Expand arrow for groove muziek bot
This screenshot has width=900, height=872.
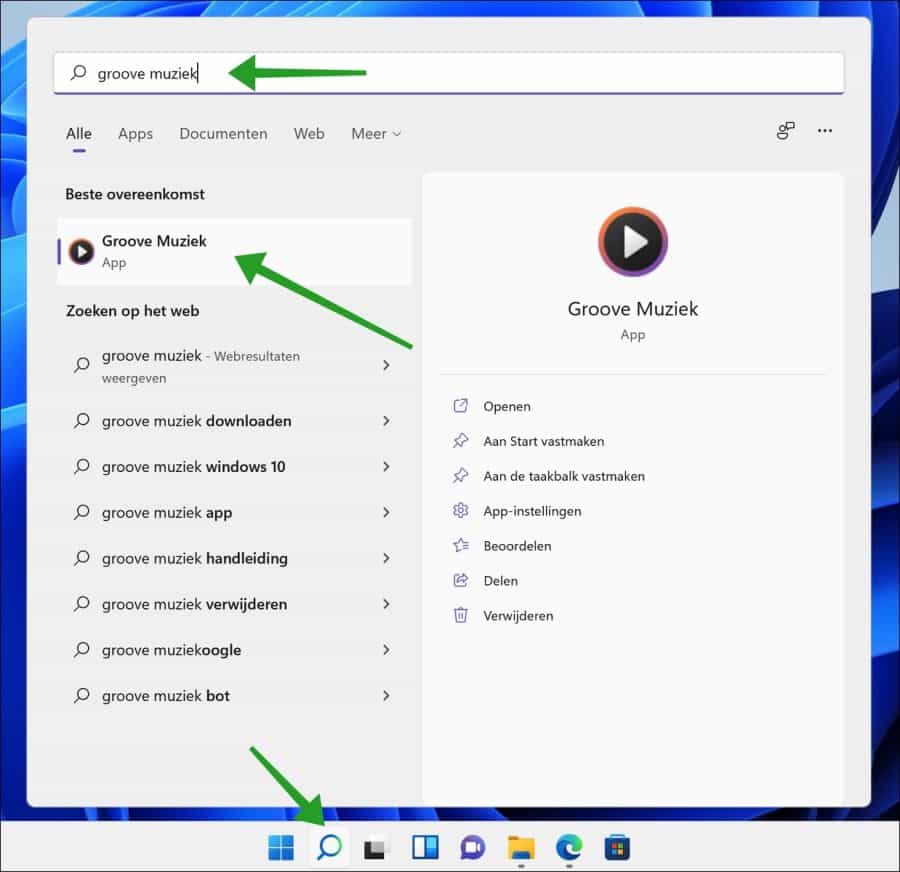pyautogui.click(x=386, y=696)
